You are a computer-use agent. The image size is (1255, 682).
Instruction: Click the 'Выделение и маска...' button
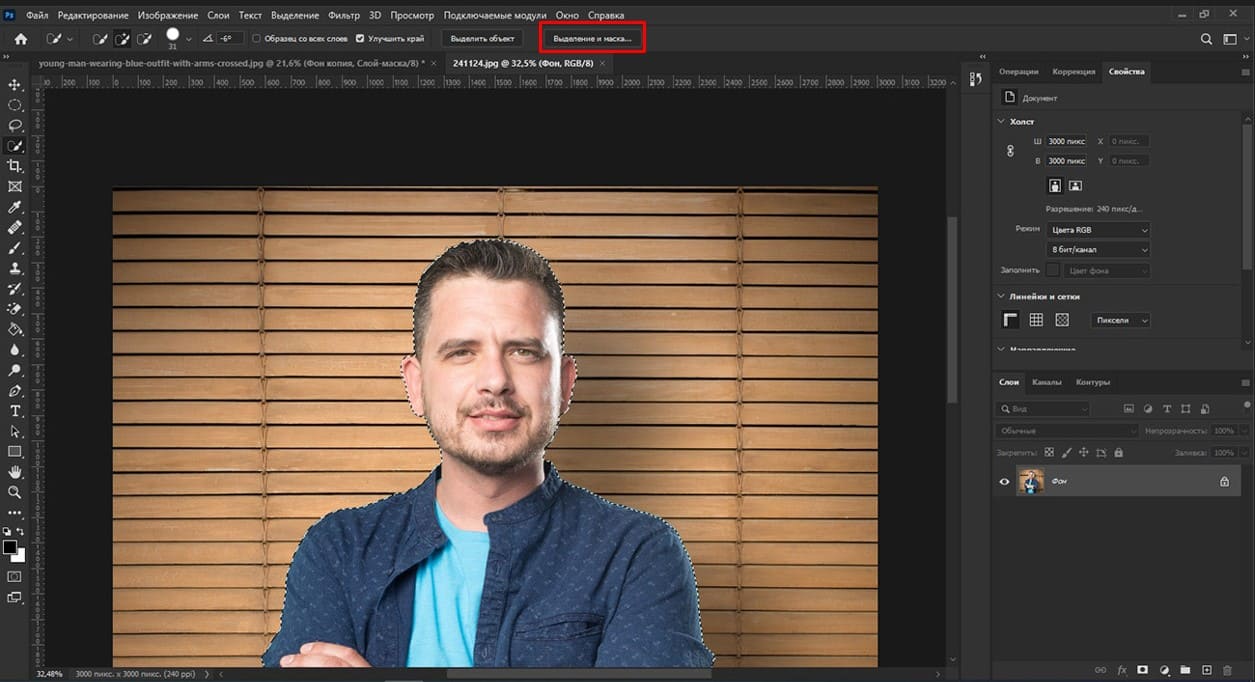[593, 38]
